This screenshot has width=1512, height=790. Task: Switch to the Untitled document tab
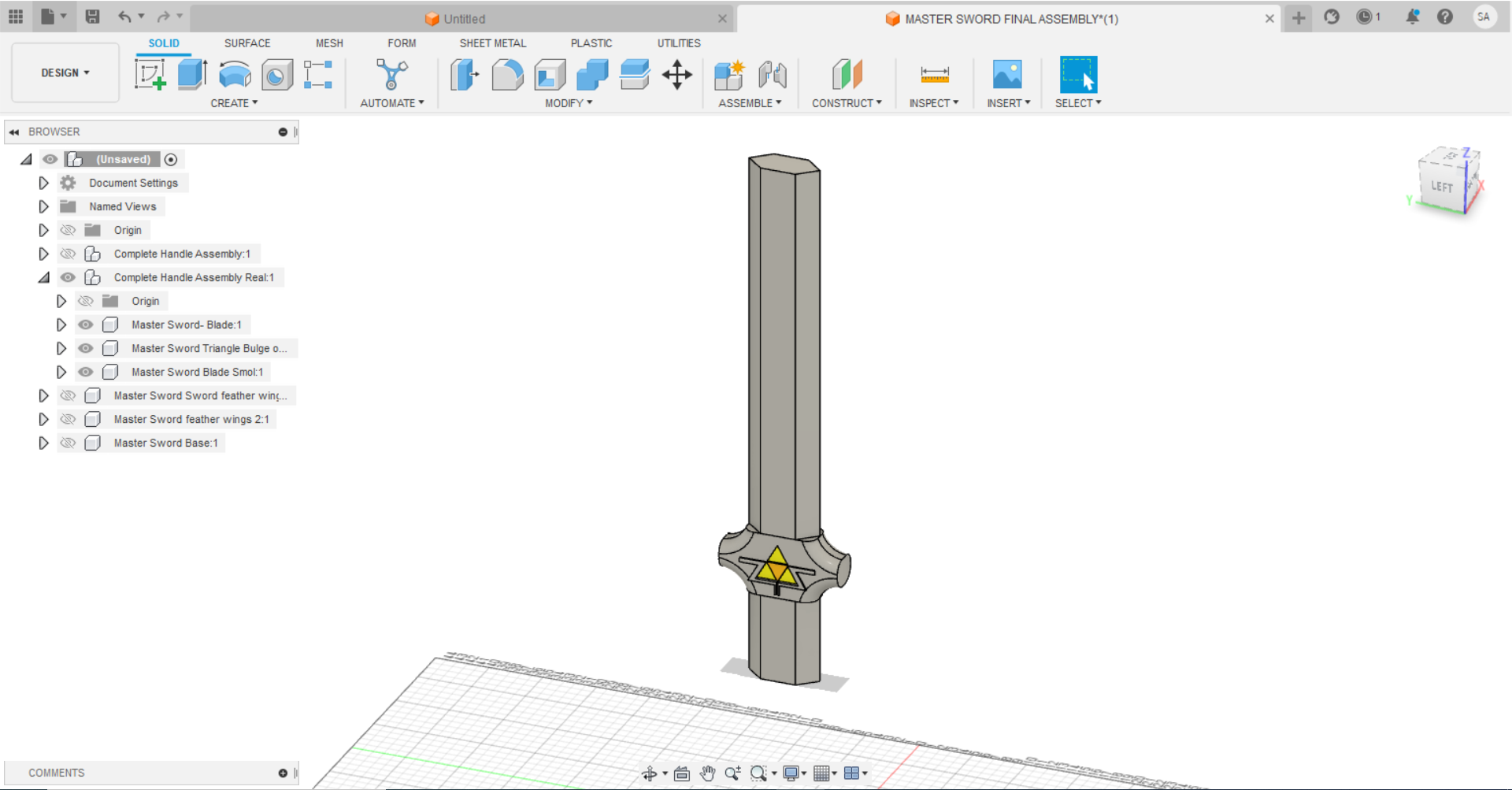(x=463, y=19)
